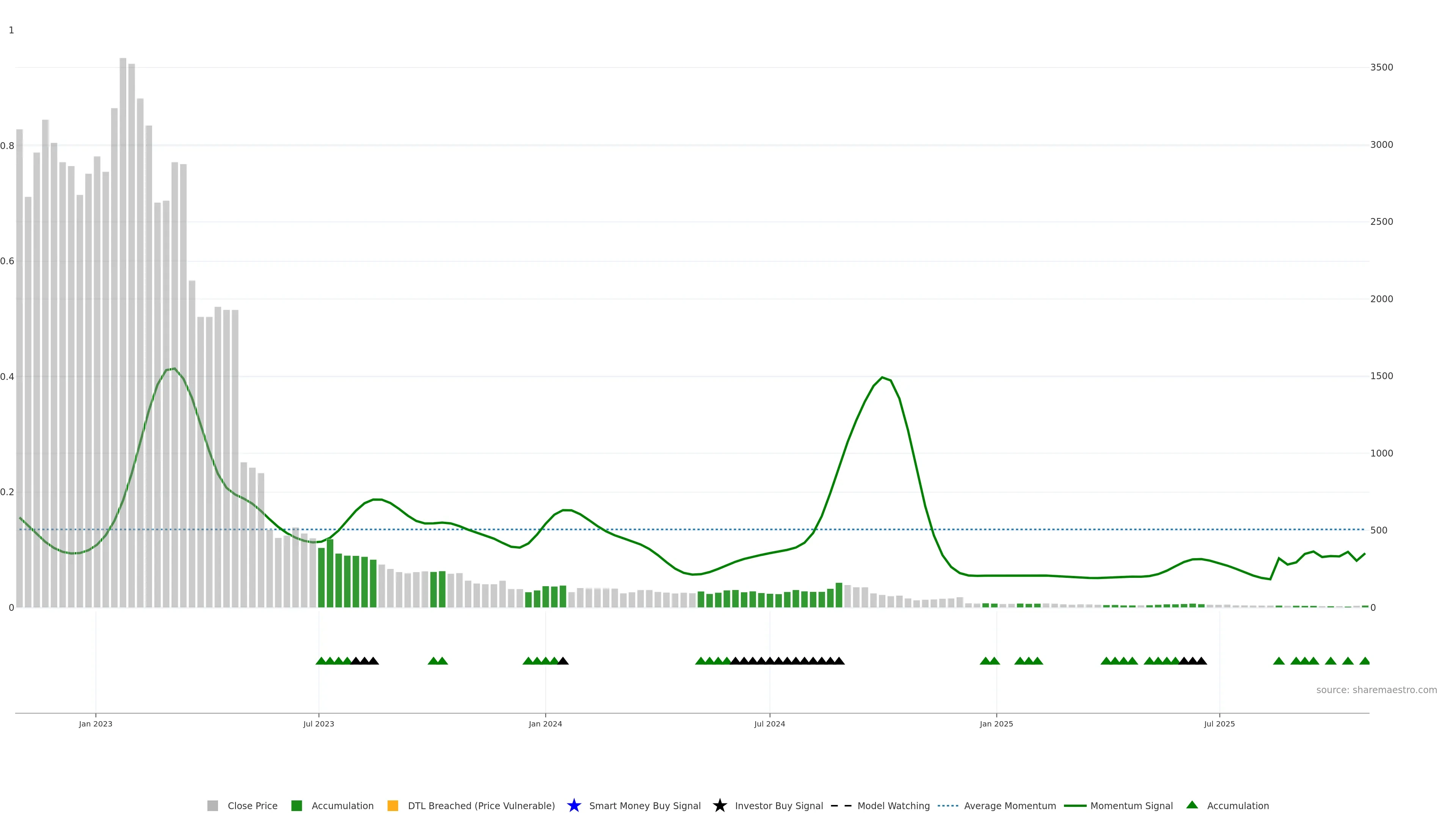Click the DTL Breached (Price Vulnerable) label
Viewport: 1456px width, 819px height.
click(x=481, y=806)
